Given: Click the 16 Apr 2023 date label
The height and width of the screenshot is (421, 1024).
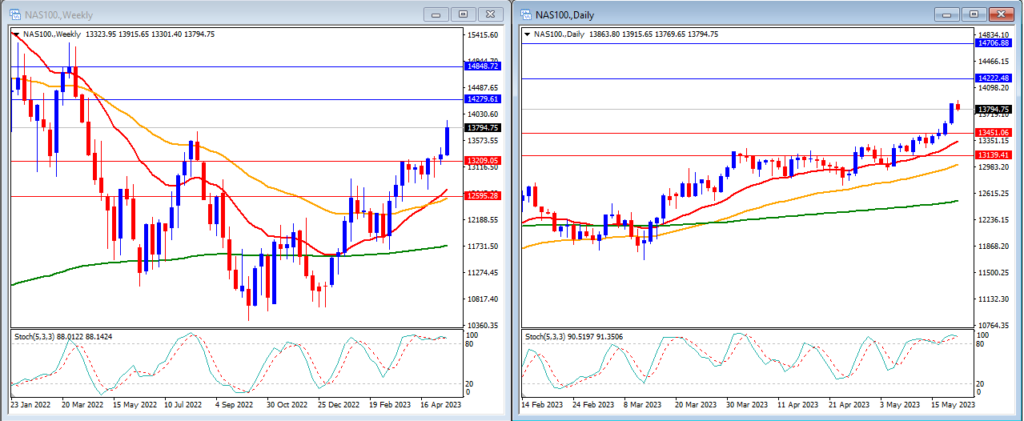Looking at the screenshot, I should [441, 405].
